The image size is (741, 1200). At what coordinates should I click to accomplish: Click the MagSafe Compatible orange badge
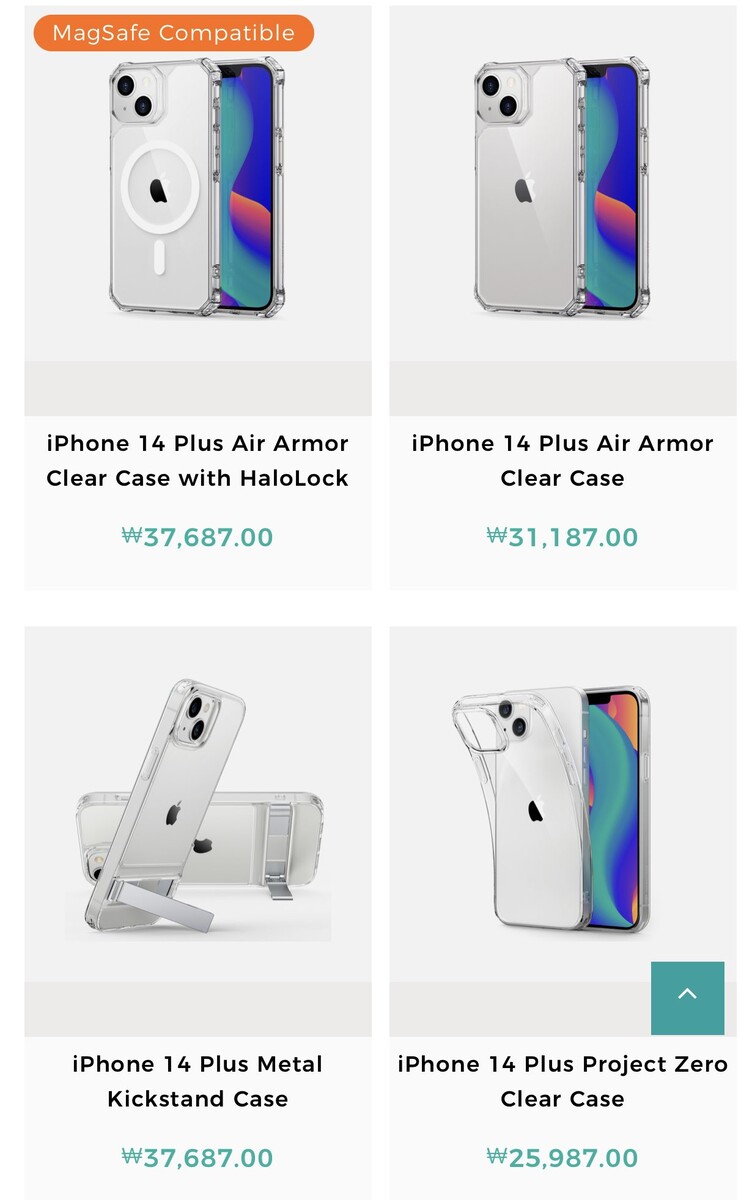174,33
